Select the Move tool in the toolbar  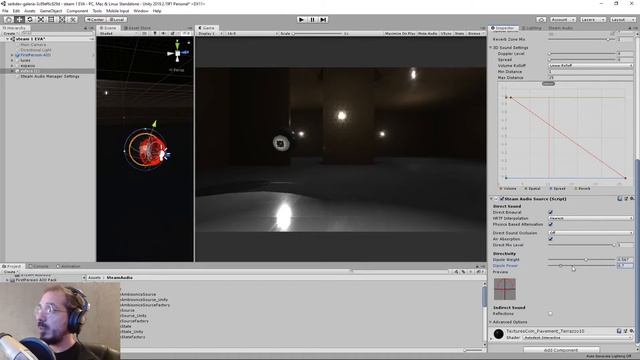coord(19,20)
